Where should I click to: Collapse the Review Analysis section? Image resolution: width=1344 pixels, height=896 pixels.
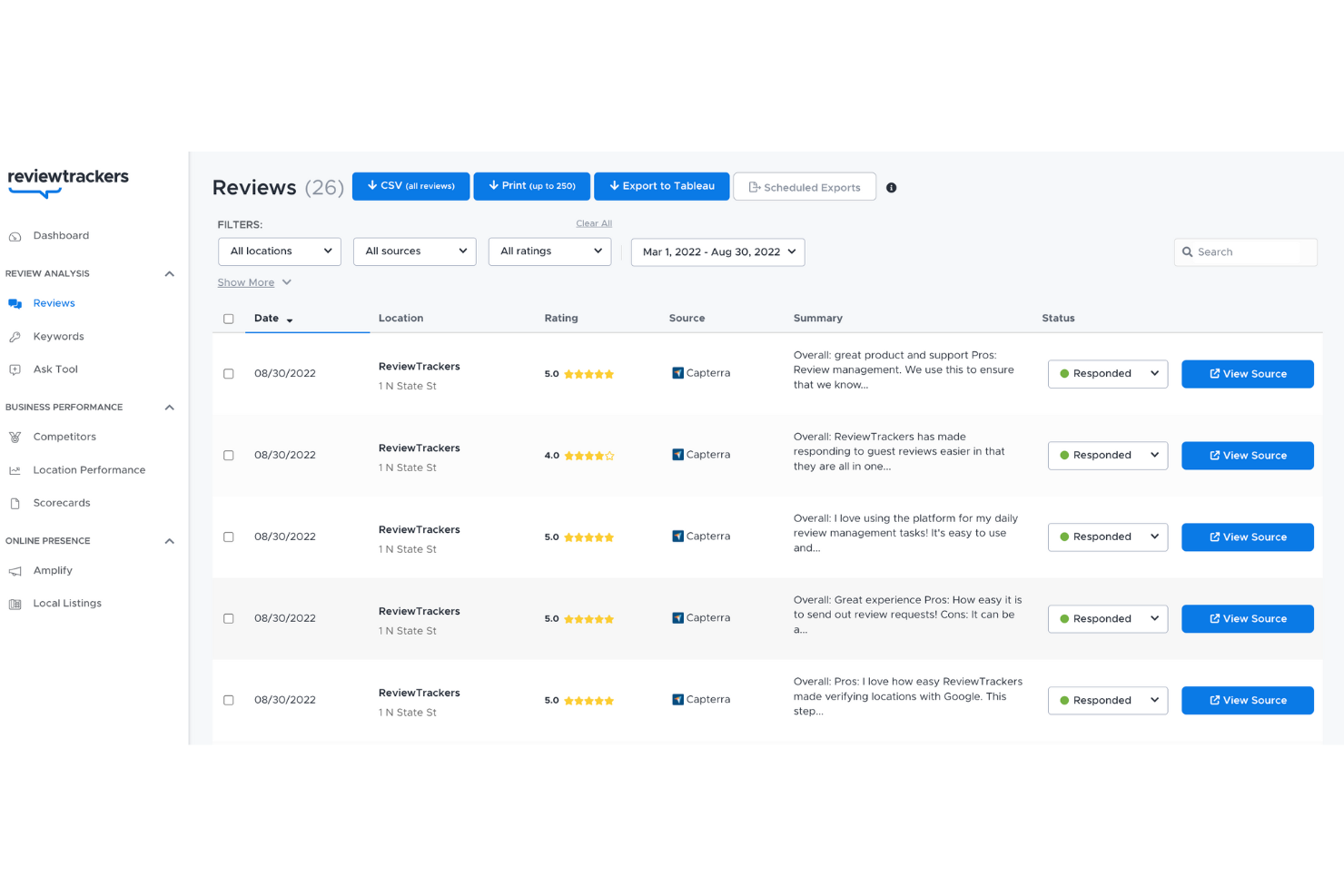tap(169, 274)
